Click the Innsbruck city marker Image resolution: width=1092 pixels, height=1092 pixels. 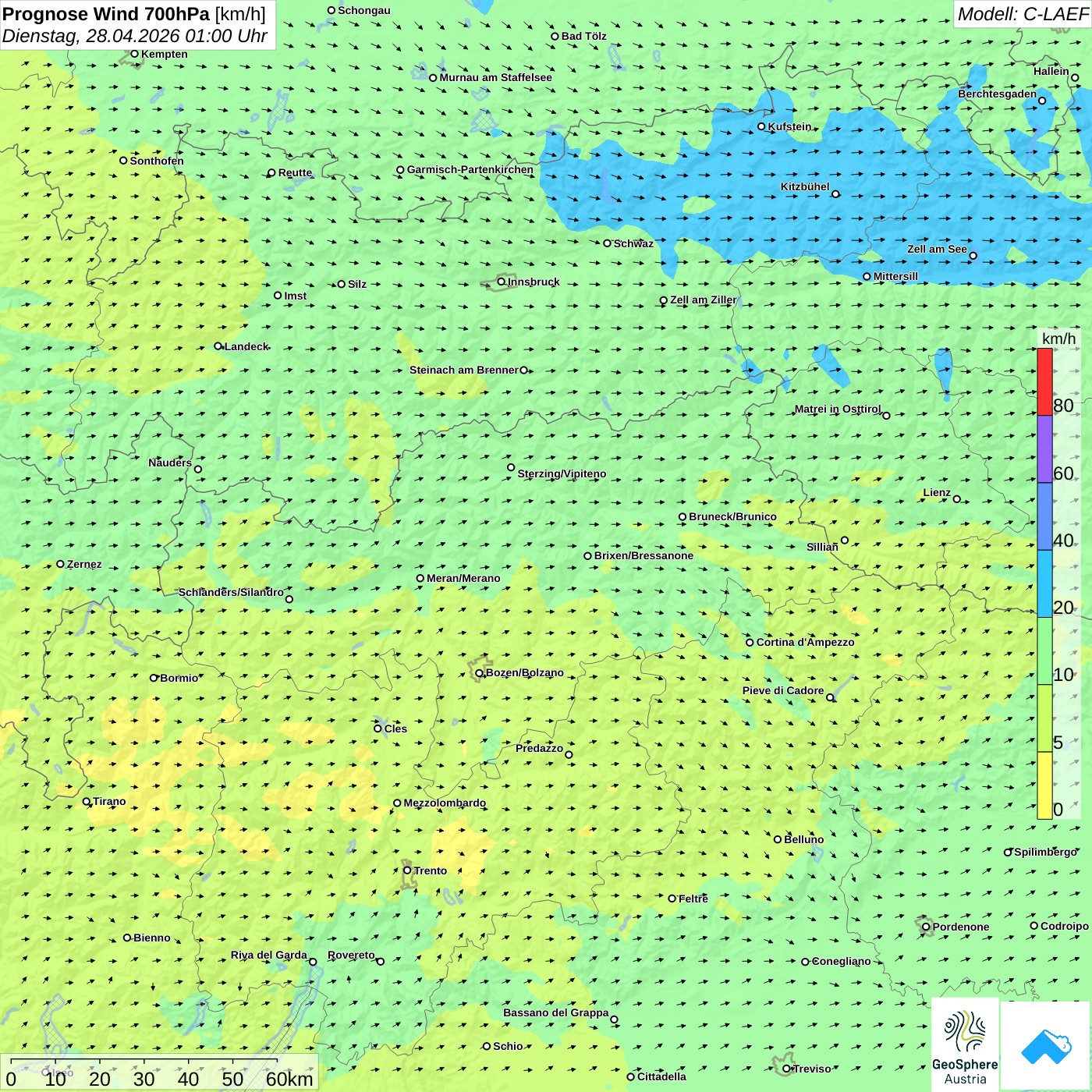(x=502, y=282)
